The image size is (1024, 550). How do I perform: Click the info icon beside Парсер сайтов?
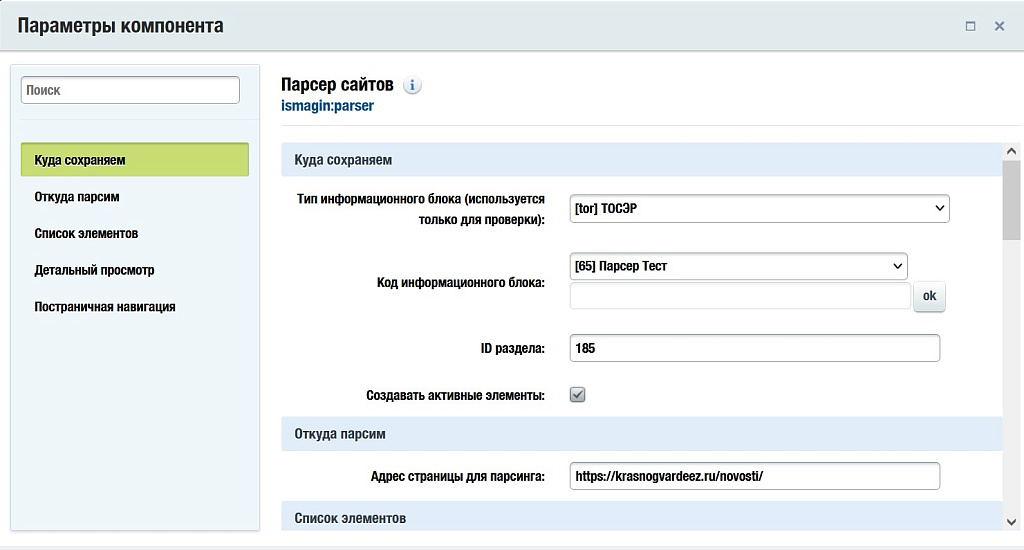coord(413,85)
